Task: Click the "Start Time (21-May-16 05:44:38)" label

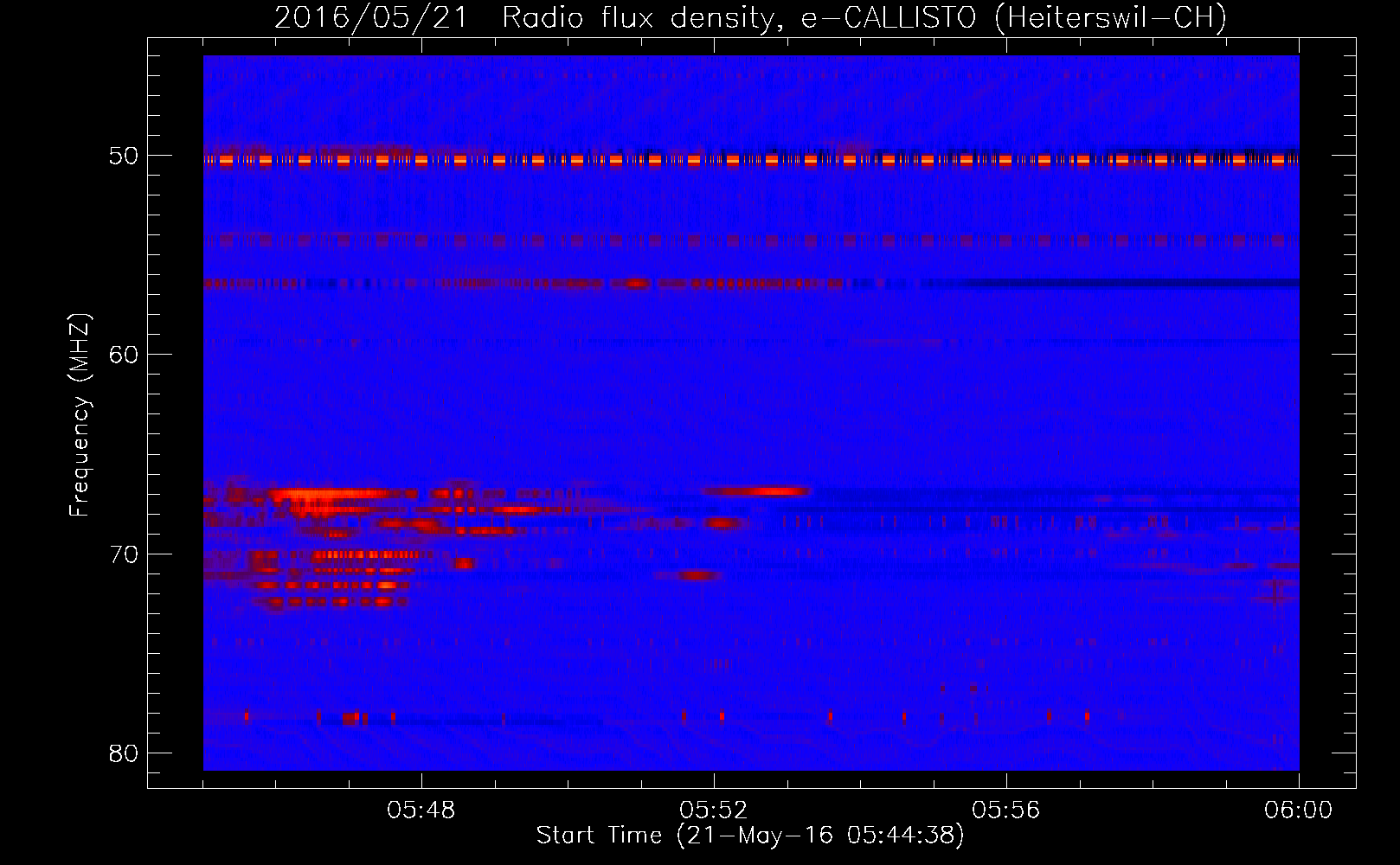Action: pyautogui.click(x=750, y=836)
